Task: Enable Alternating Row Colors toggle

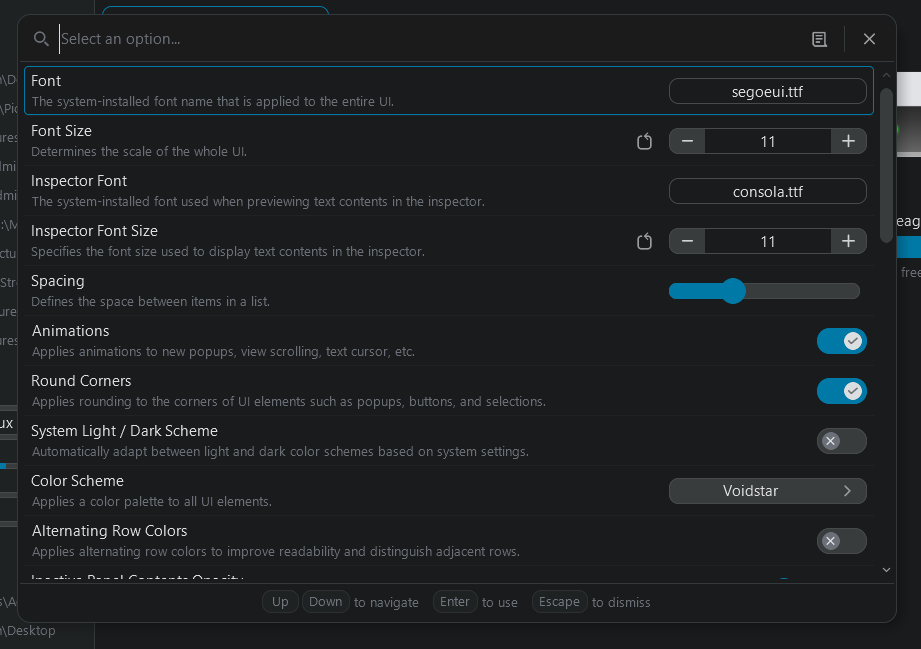Action: [841, 541]
